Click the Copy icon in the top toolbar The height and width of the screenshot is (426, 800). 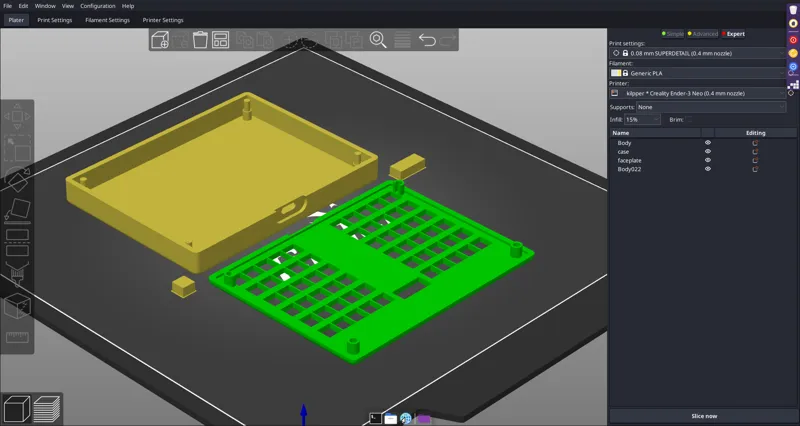click(245, 40)
